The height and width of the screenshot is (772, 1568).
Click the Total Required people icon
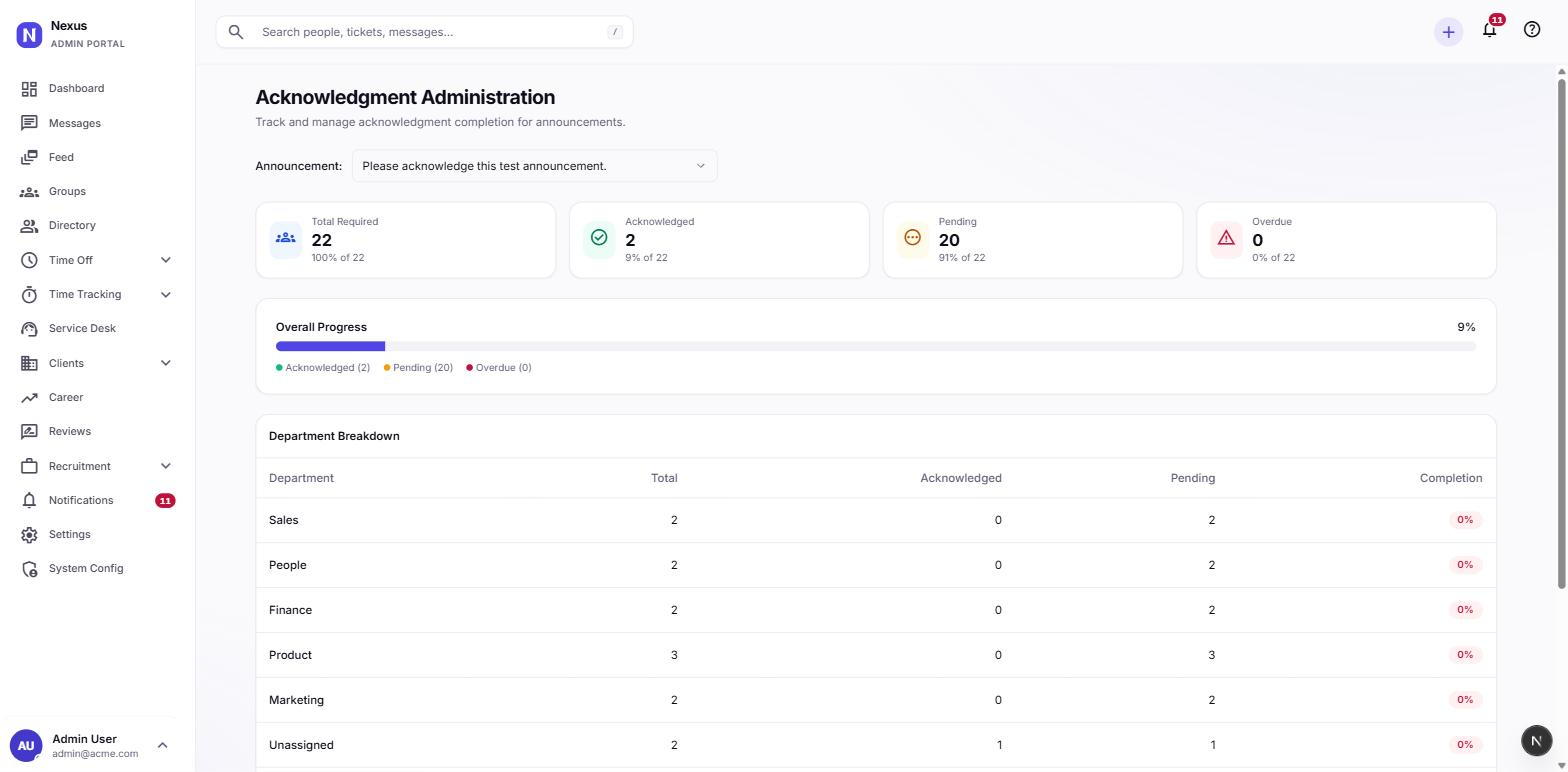[286, 238]
